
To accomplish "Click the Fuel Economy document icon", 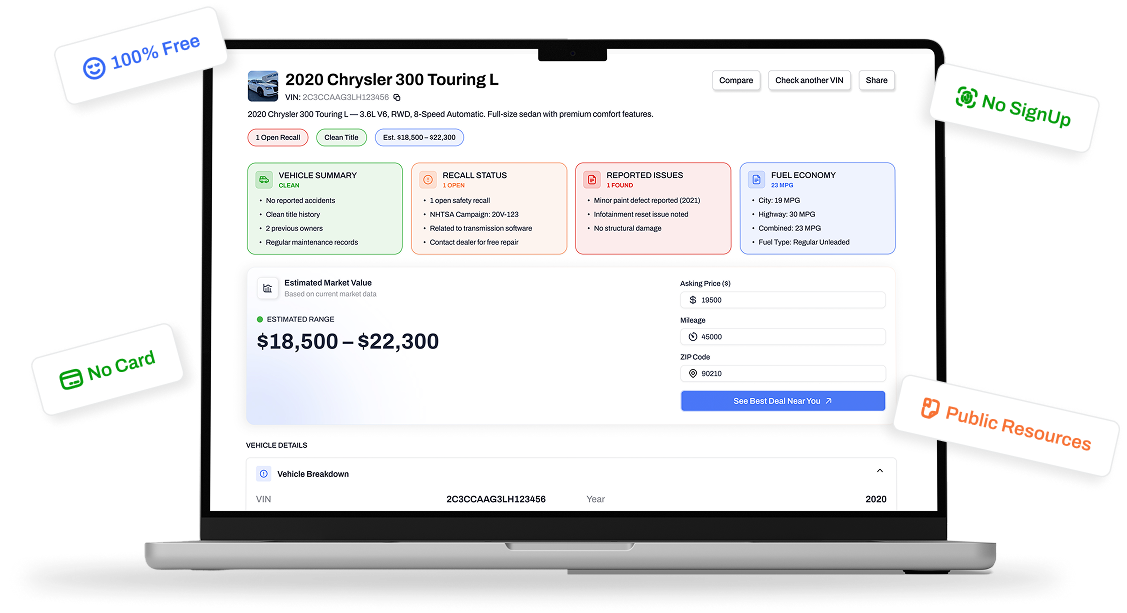I will pyautogui.click(x=757, y=180).
